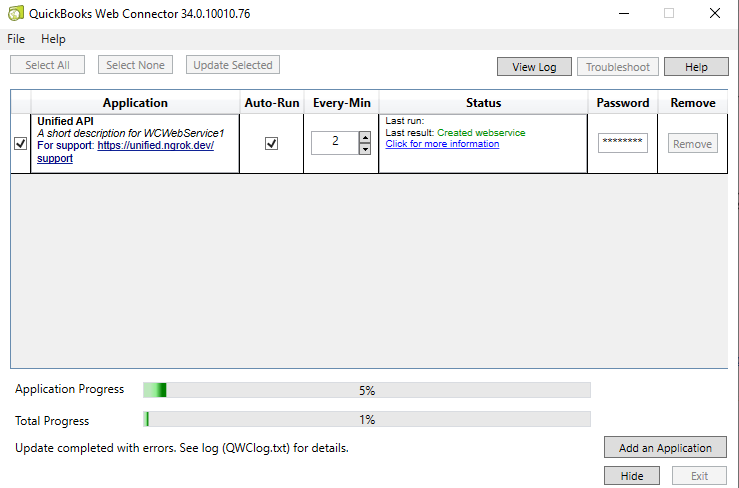Viewport: 739px width, 488px height.
Task: Open 'Click for more information' status link
Action: [442, 144]
